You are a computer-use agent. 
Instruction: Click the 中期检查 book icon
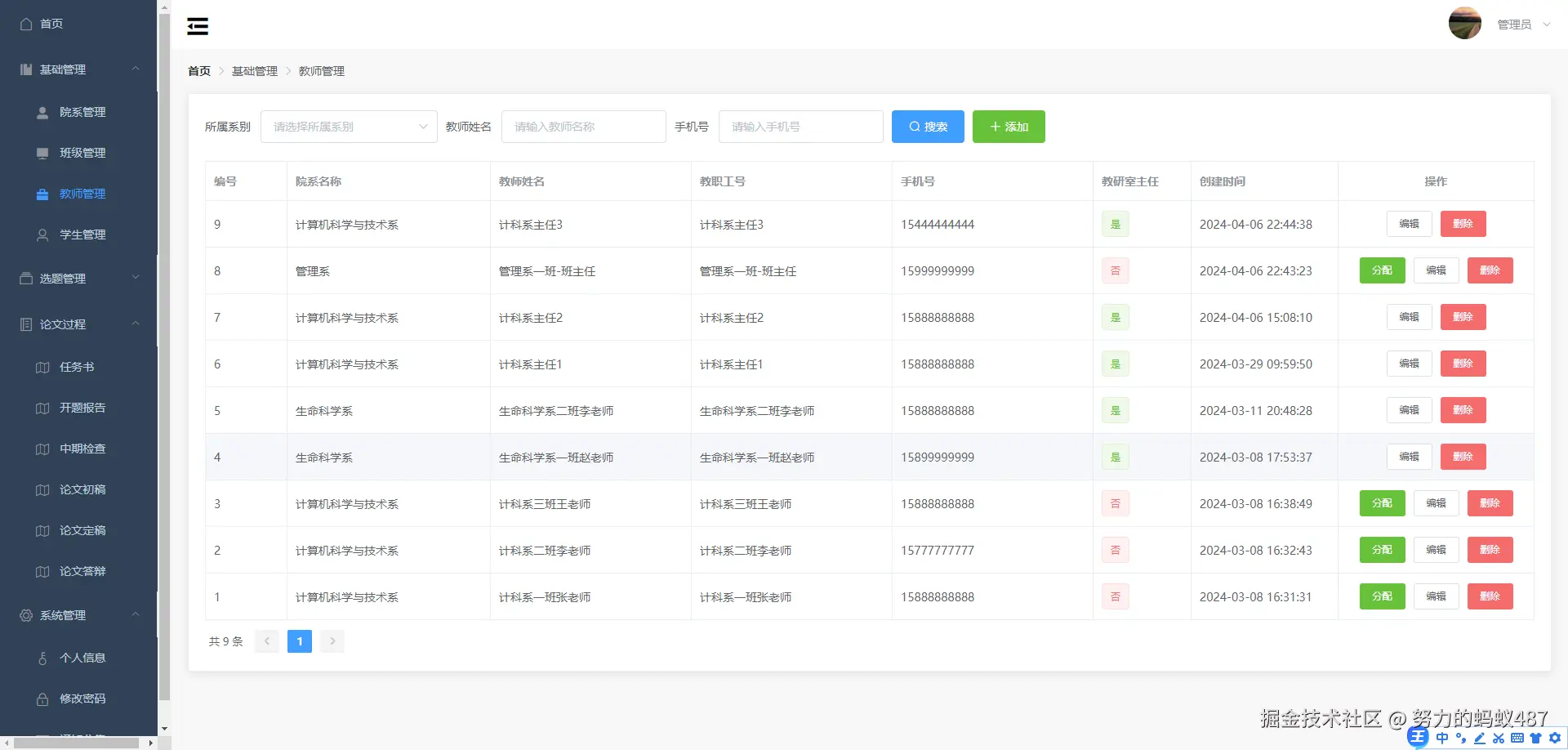(42, 449)
